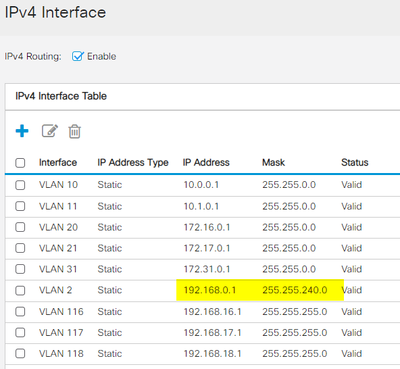Click VLAN 10 mask 255.255.0.0
Viewport: 400px width, 369px height.
(x=289, y=185)
